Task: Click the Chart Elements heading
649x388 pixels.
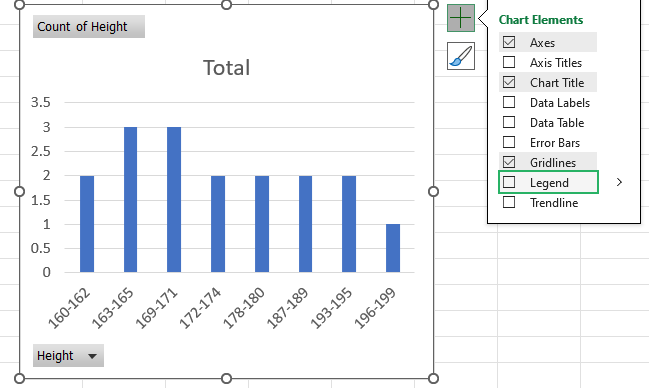Action: 541,19
